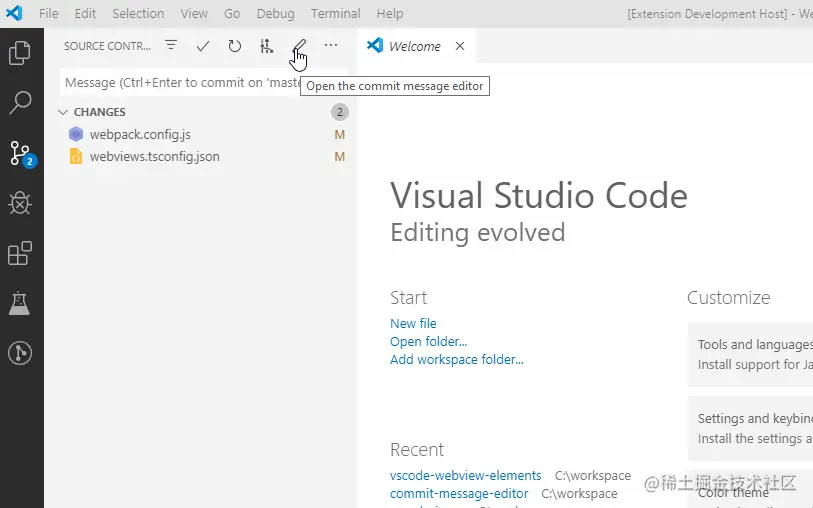Click the git graph branches toolbar icon

click(x=267, y=46)
